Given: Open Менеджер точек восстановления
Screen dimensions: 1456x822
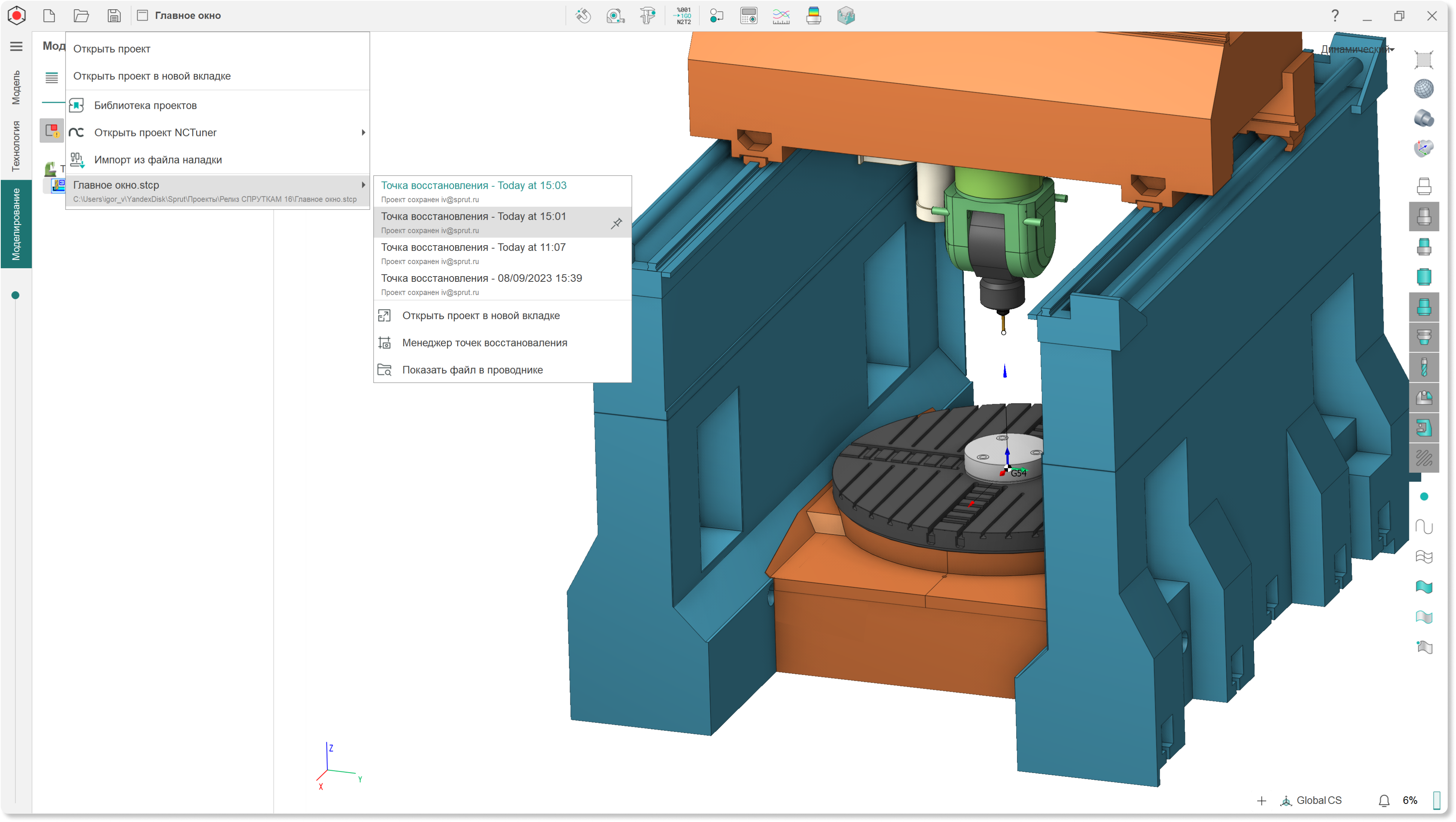Looking at the screenshot, I should click(484, 342).
